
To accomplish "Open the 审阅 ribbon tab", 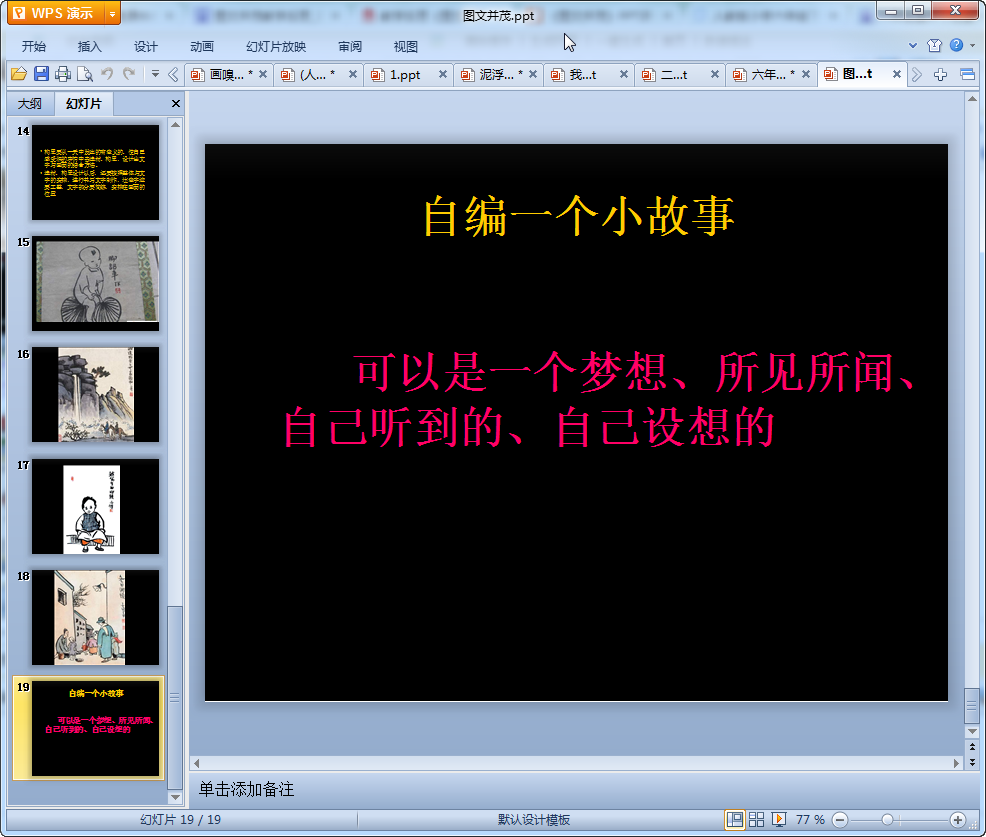I will 350,47.
